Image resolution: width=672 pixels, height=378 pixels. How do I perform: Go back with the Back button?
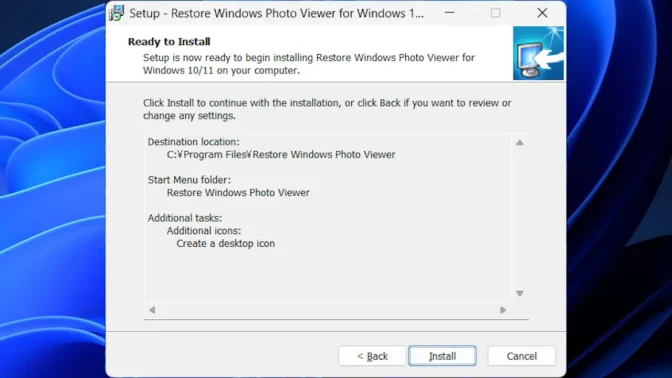click(x=372, y=356)
